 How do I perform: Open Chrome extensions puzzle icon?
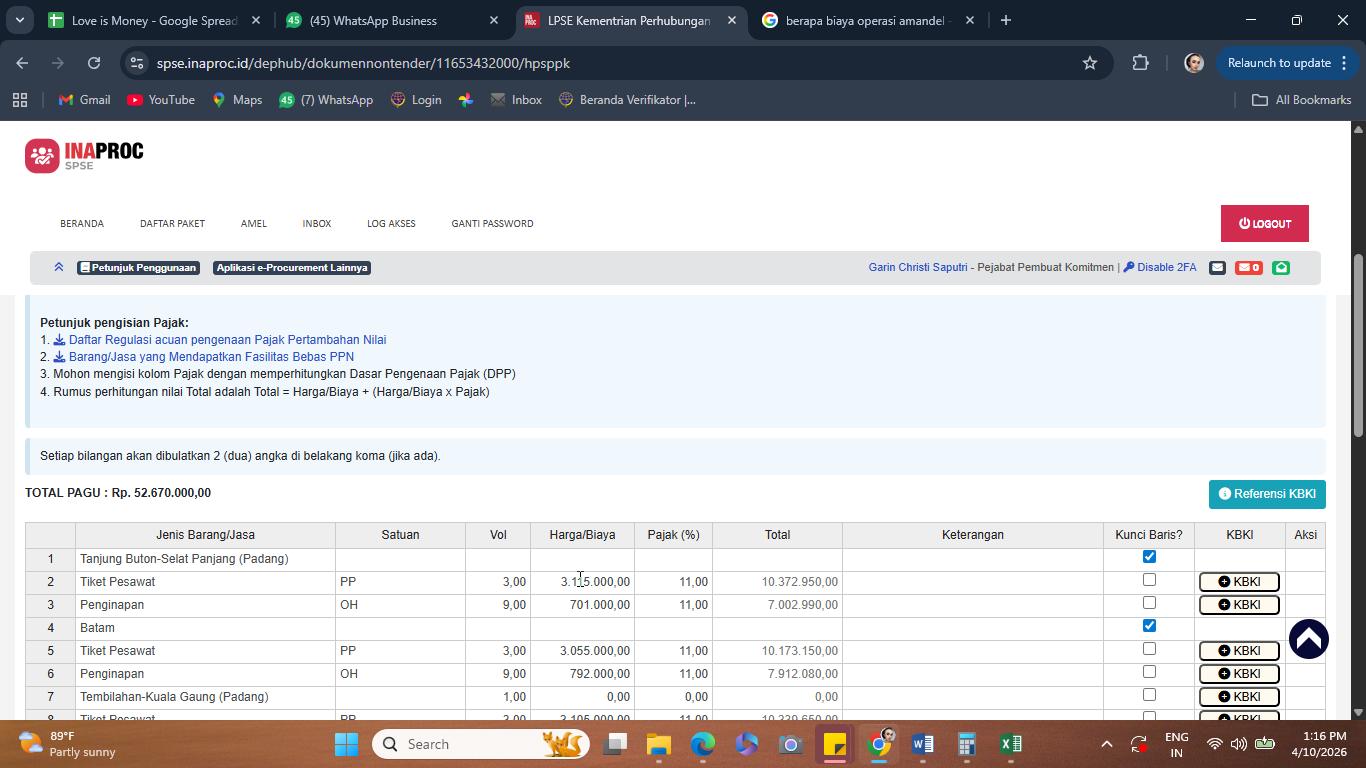(x=1140, y=63)
